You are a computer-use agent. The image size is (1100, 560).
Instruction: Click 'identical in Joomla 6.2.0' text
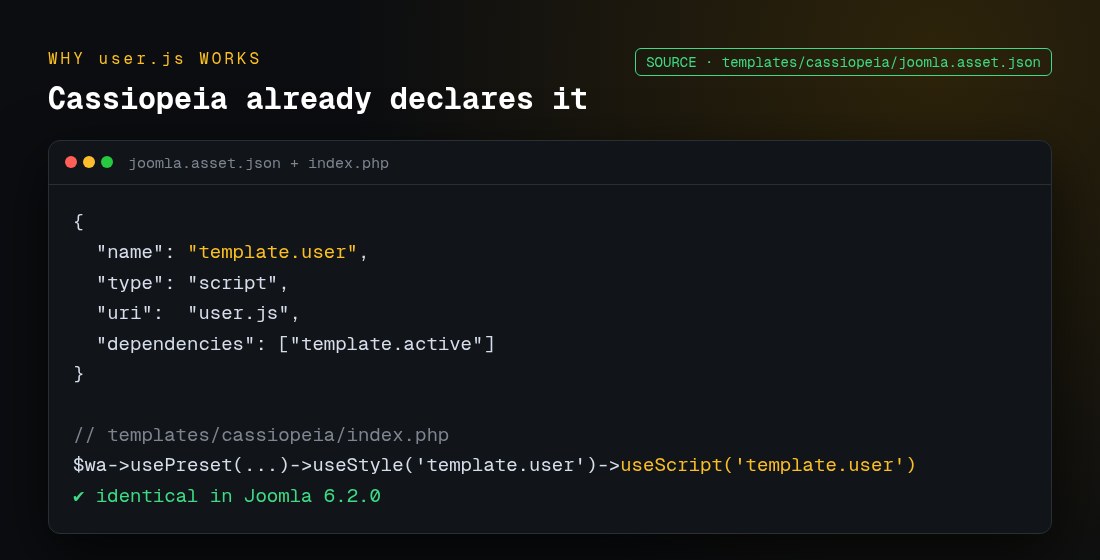[x=238, y=496]
